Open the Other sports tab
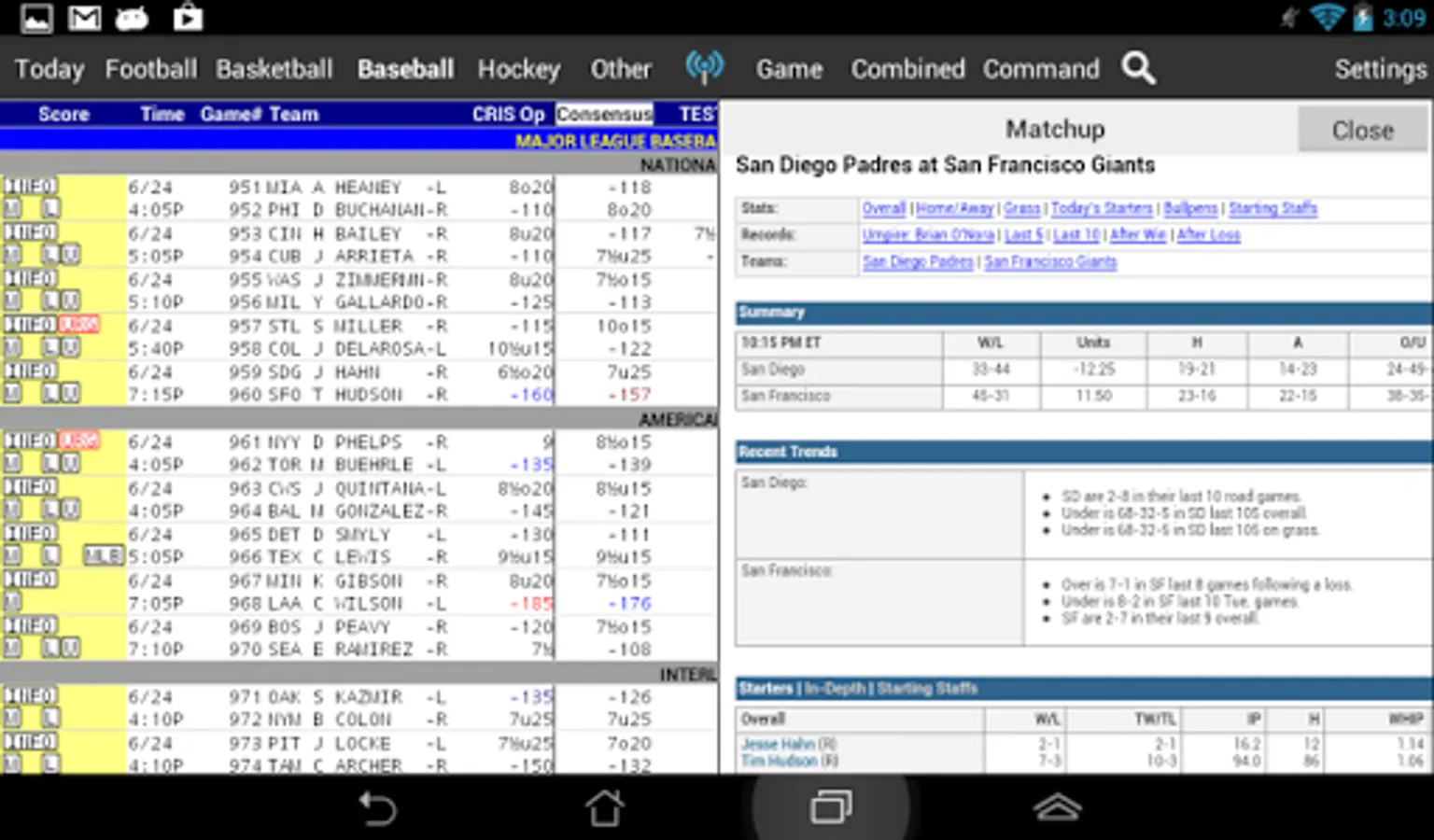This screenshot has height=840, width=1434. (621, 69)
